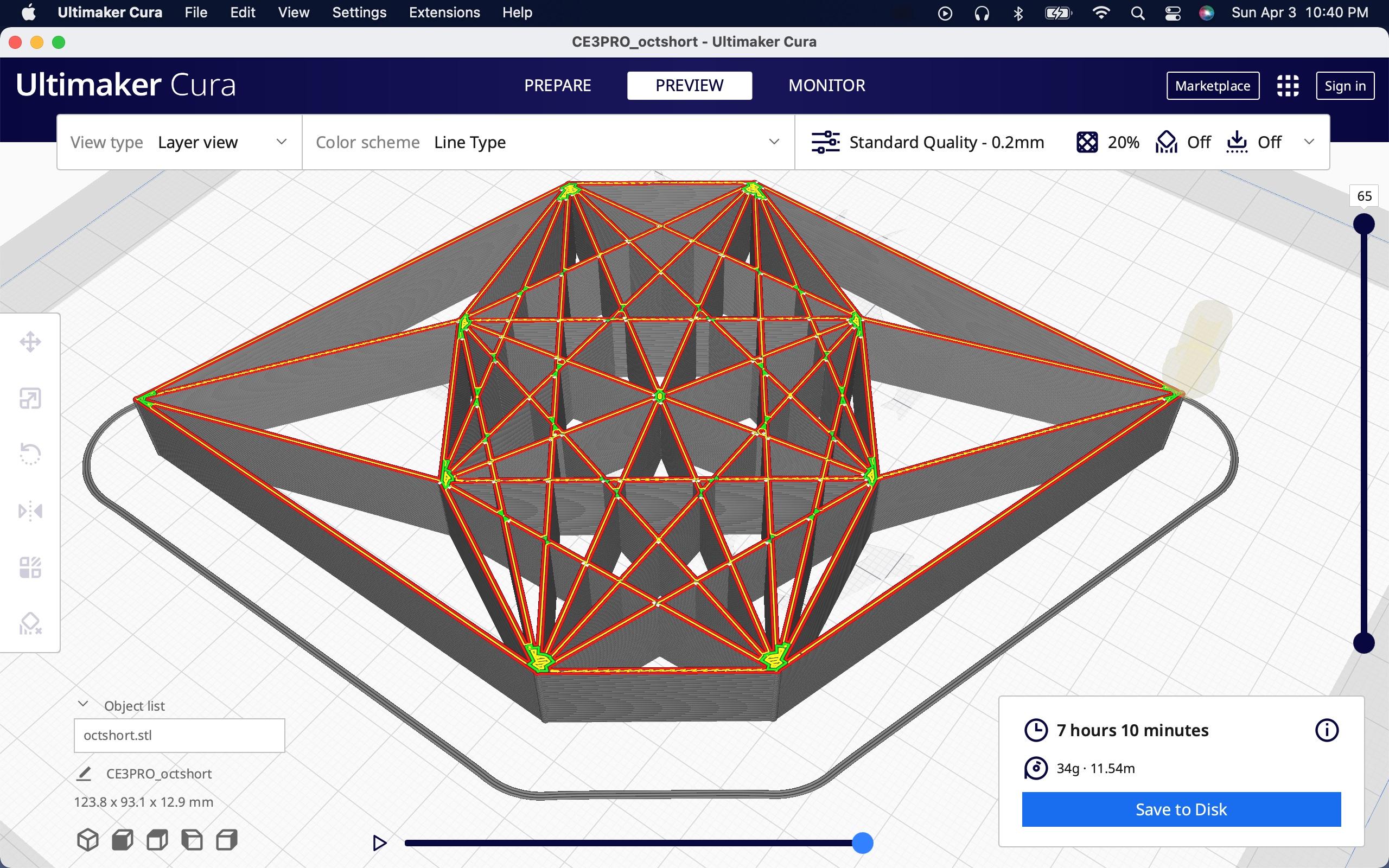Select the Support Blocker tool
Image resolution: width=1389 pixels, height=868 pixels.
tap(30, 623)
